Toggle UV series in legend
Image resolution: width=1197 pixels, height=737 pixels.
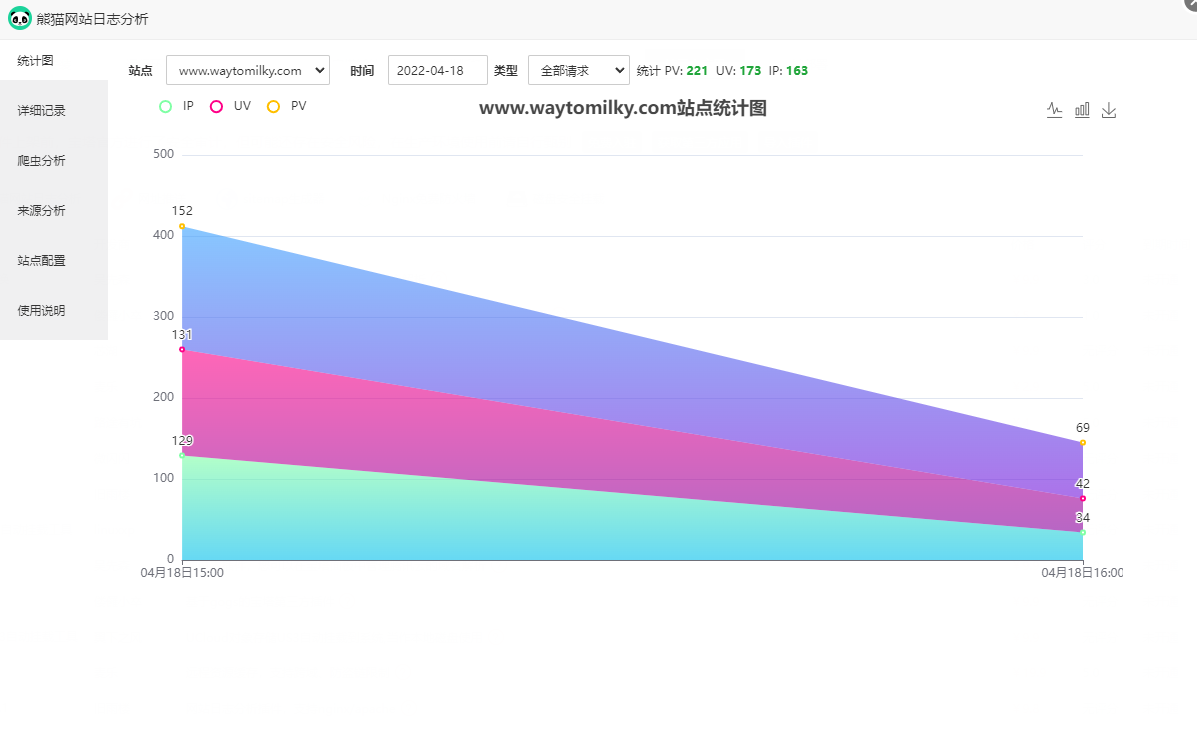pos(231,106)
